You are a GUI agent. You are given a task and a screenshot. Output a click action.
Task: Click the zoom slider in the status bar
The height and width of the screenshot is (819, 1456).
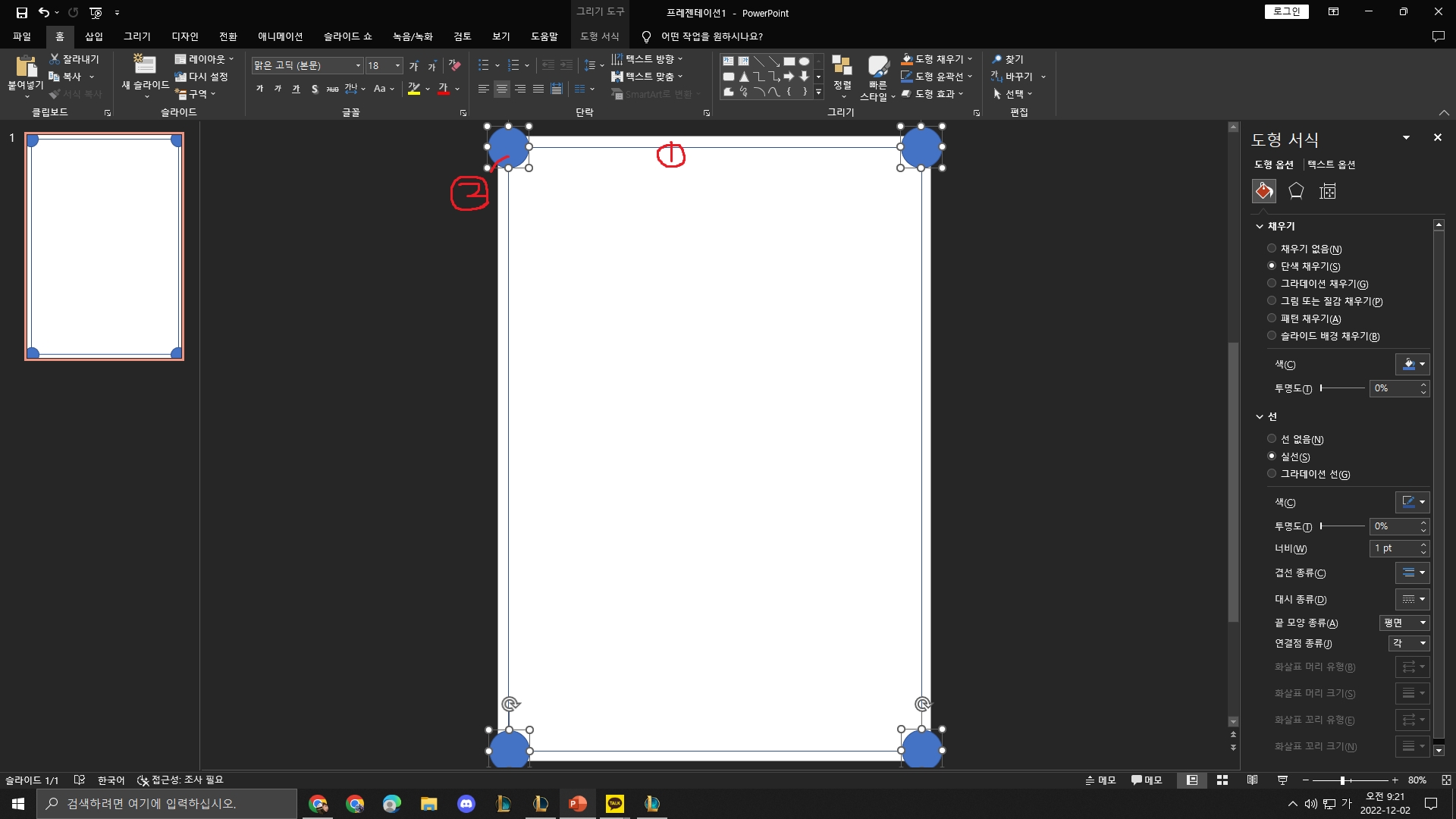pos(1342,780)
